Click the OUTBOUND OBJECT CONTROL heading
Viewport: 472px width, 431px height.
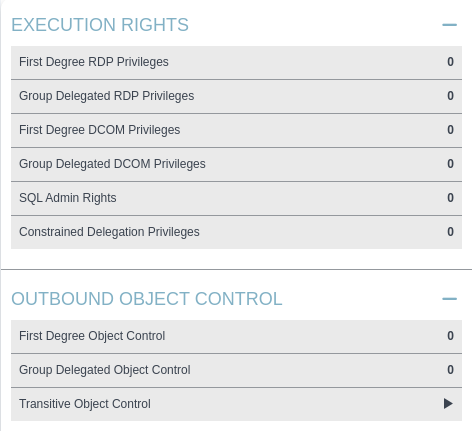pos(147,299)
